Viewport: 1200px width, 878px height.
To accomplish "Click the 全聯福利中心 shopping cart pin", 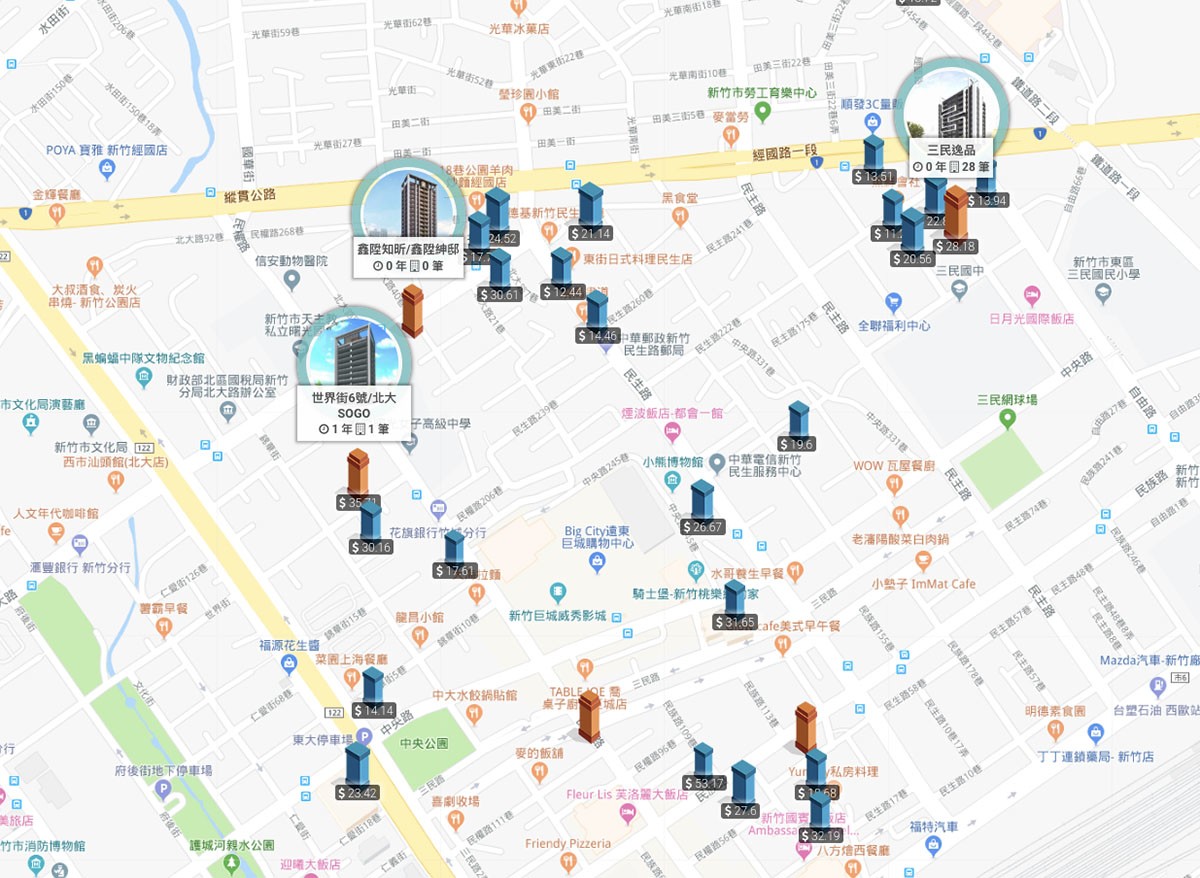I will pos(894,301).
